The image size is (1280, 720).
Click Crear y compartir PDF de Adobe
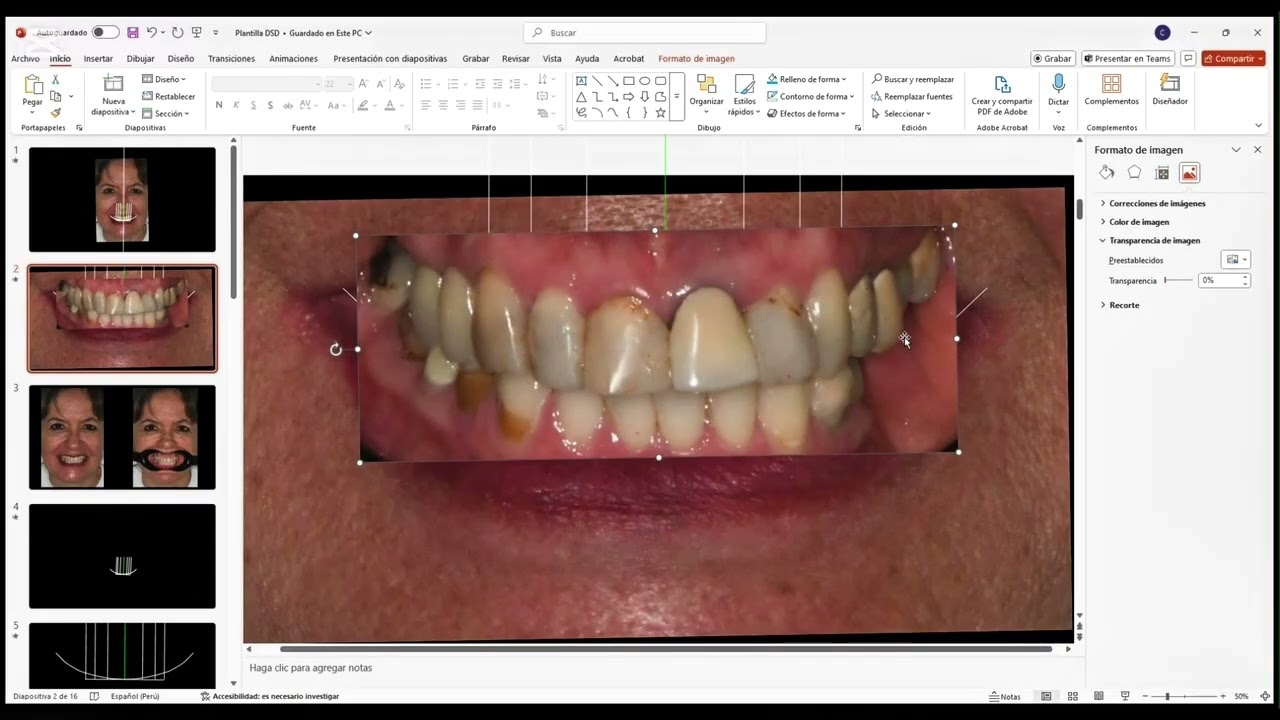point(1002,95)
